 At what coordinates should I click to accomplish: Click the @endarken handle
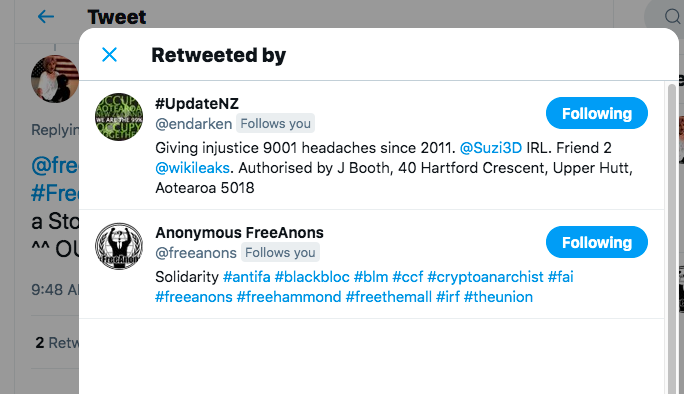tap(194, 124)
